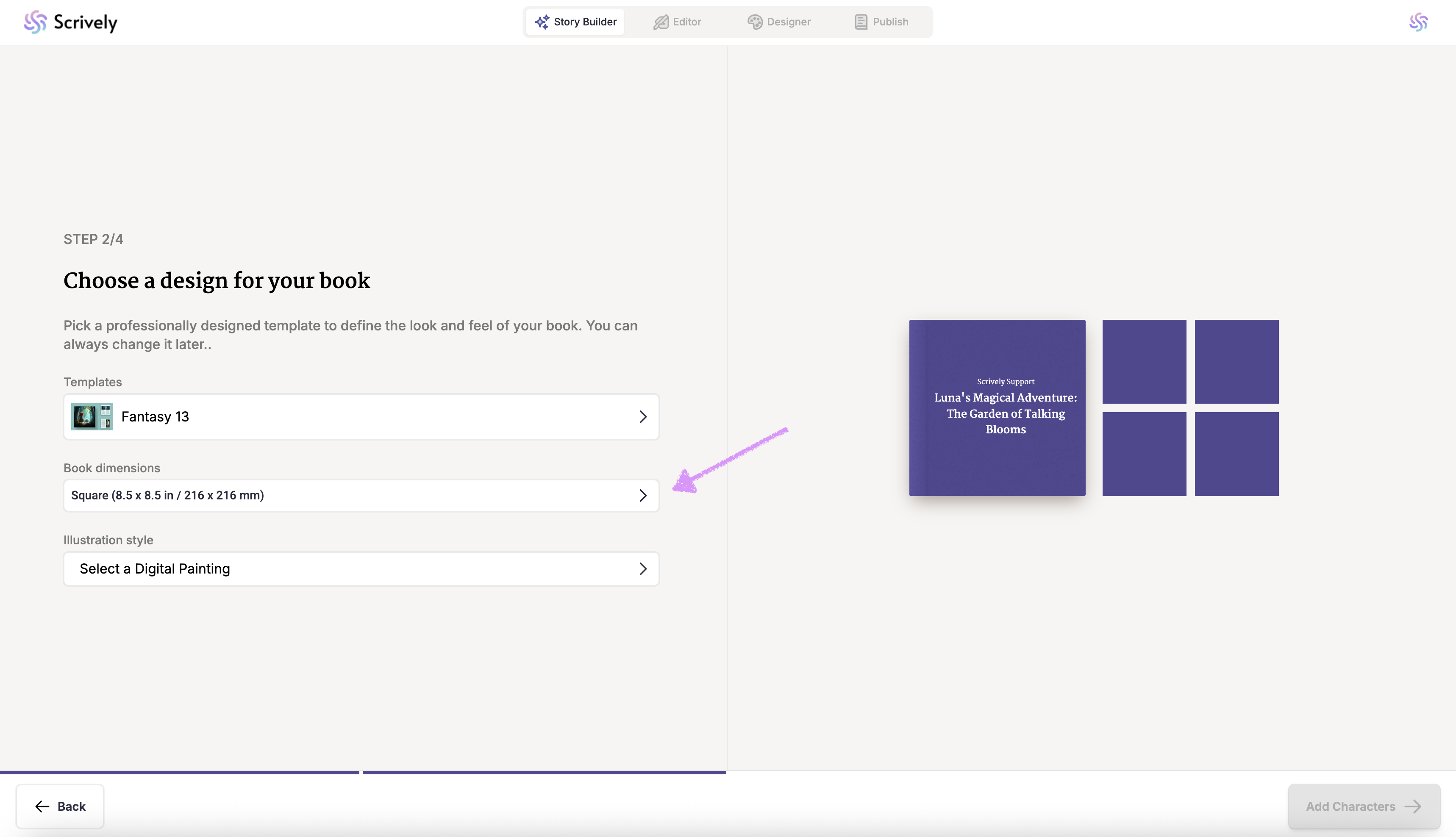Click the Add Characters button

click(1364, 807)
